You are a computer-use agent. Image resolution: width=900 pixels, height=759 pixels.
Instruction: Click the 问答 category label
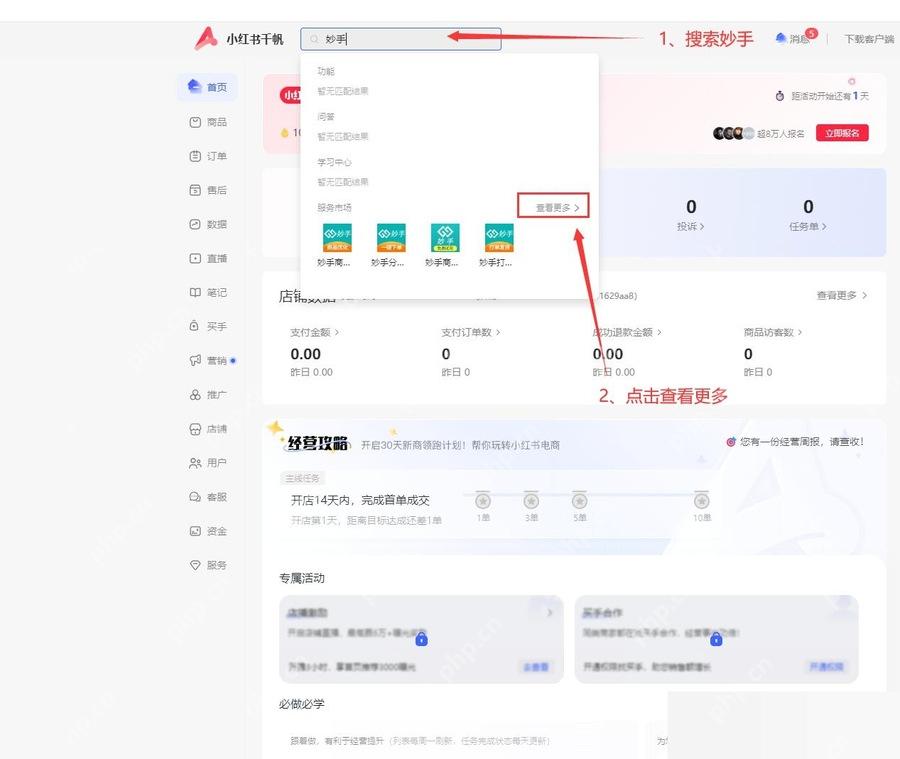coord(325,117)
